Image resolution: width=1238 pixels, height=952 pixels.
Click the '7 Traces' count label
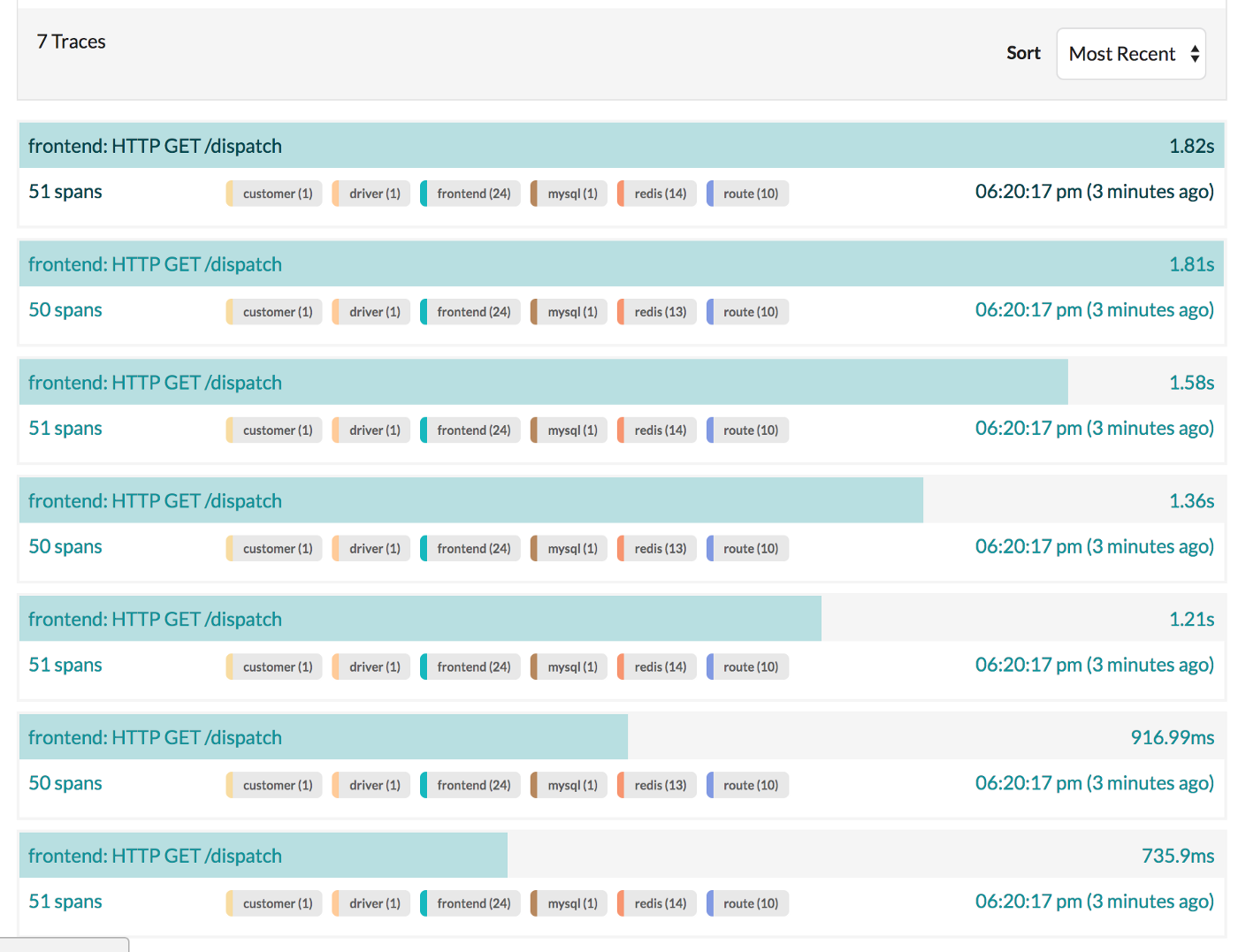tap(72, 42)
